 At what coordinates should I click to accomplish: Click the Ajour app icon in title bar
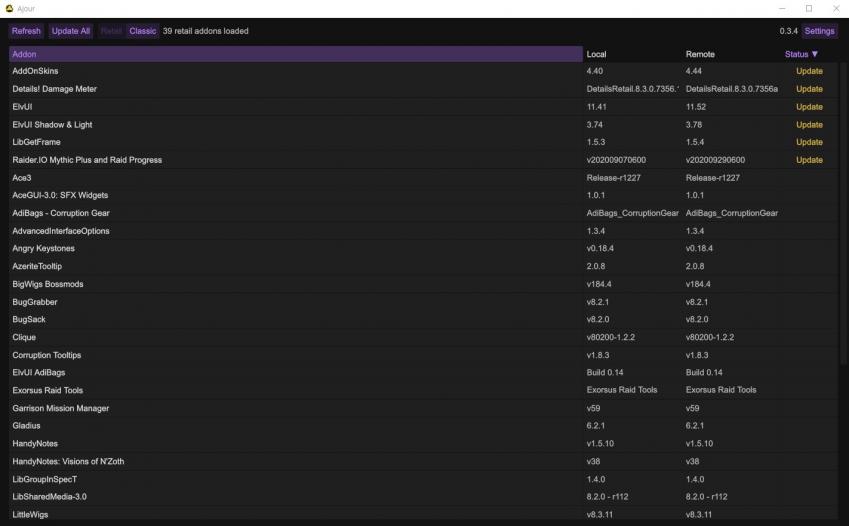[x=9, y=8]
